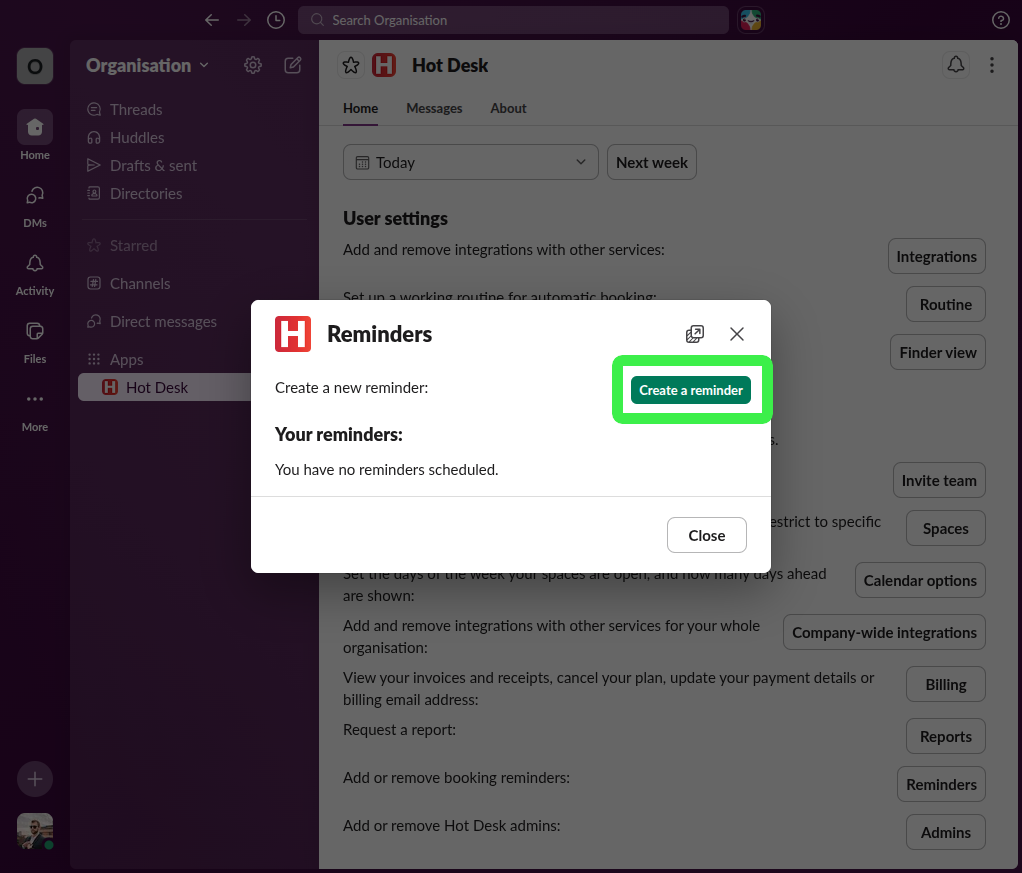Pop out the Reminders dialog
1022x873 pixels.
[695, 334]
